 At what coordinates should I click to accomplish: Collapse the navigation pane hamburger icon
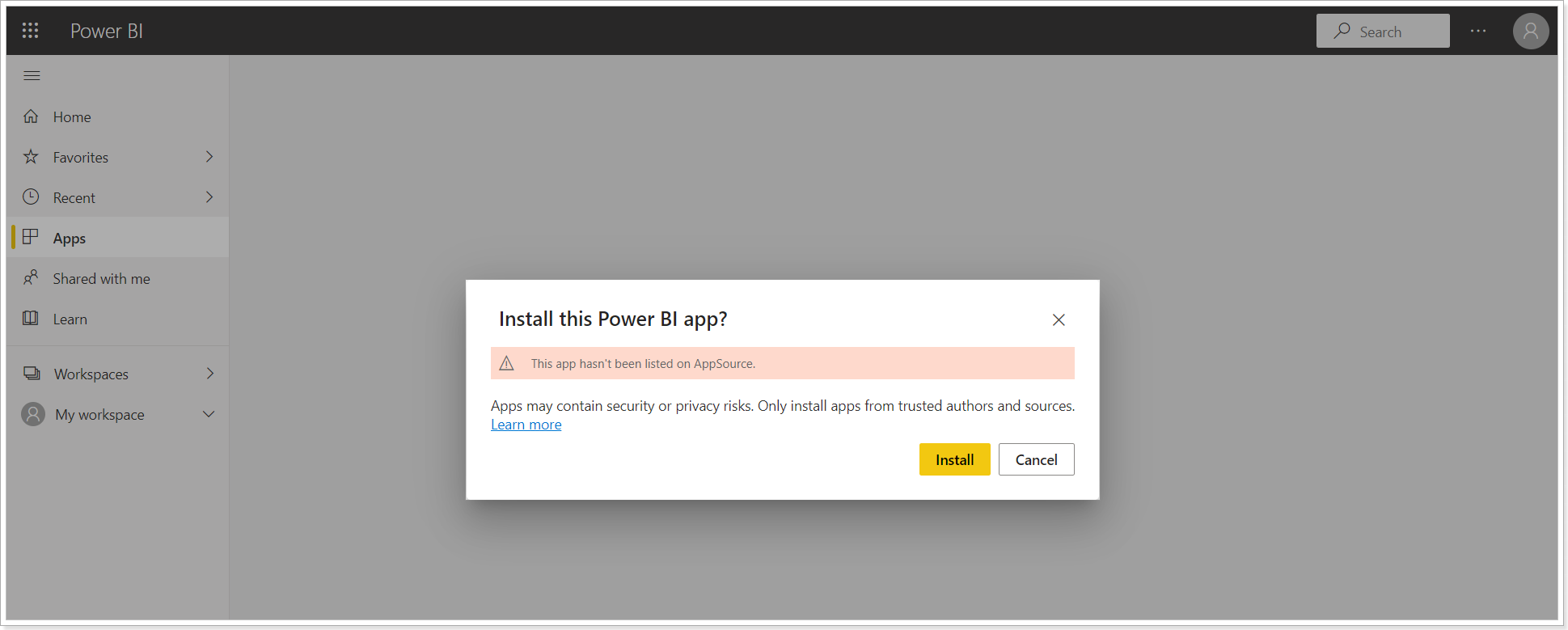tap(32, 76)
